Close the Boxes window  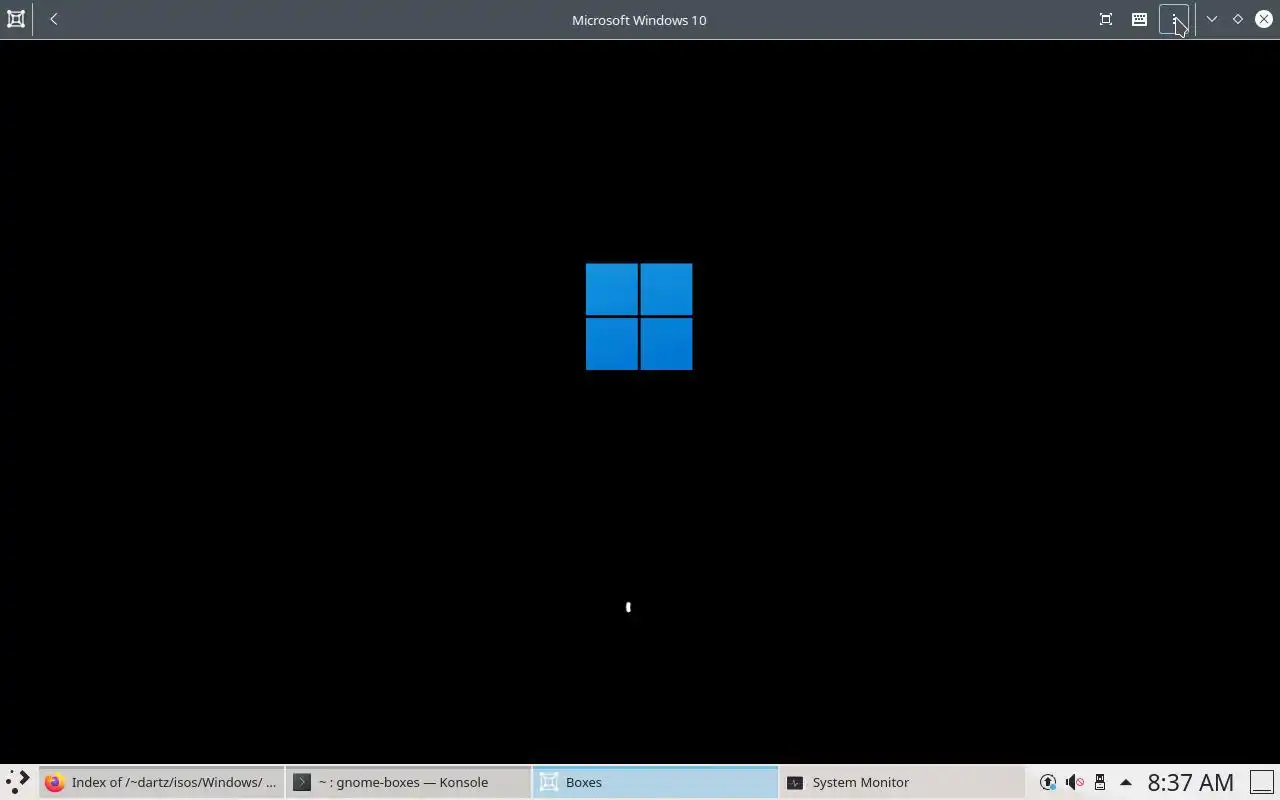tap(1264, 19)
